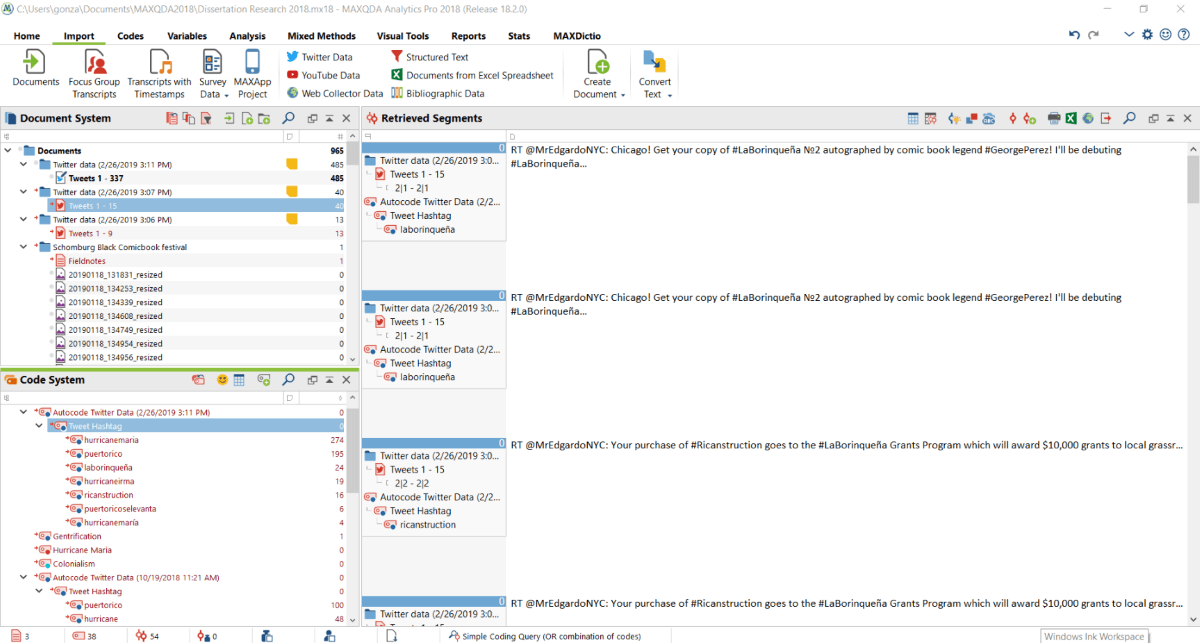Click the laborinqueña code in Code System
Screen dimensions: 1200x643
click(x=108, y=467)
